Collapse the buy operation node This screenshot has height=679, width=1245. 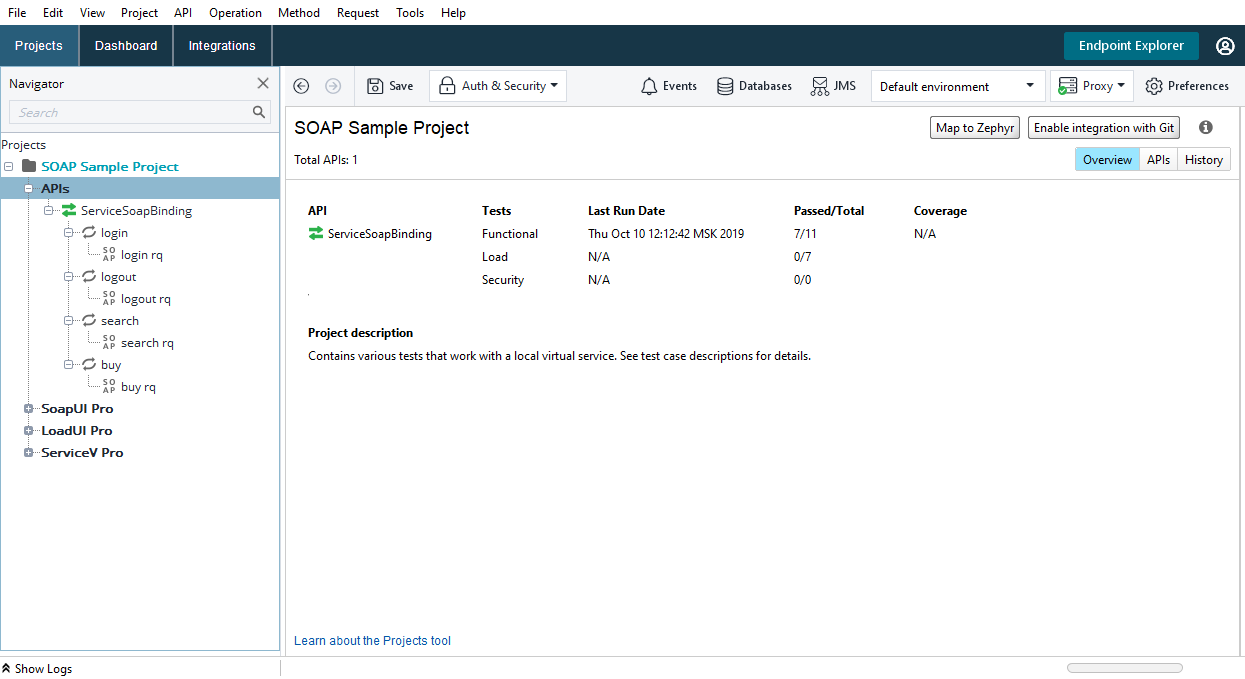pos(69,365)
